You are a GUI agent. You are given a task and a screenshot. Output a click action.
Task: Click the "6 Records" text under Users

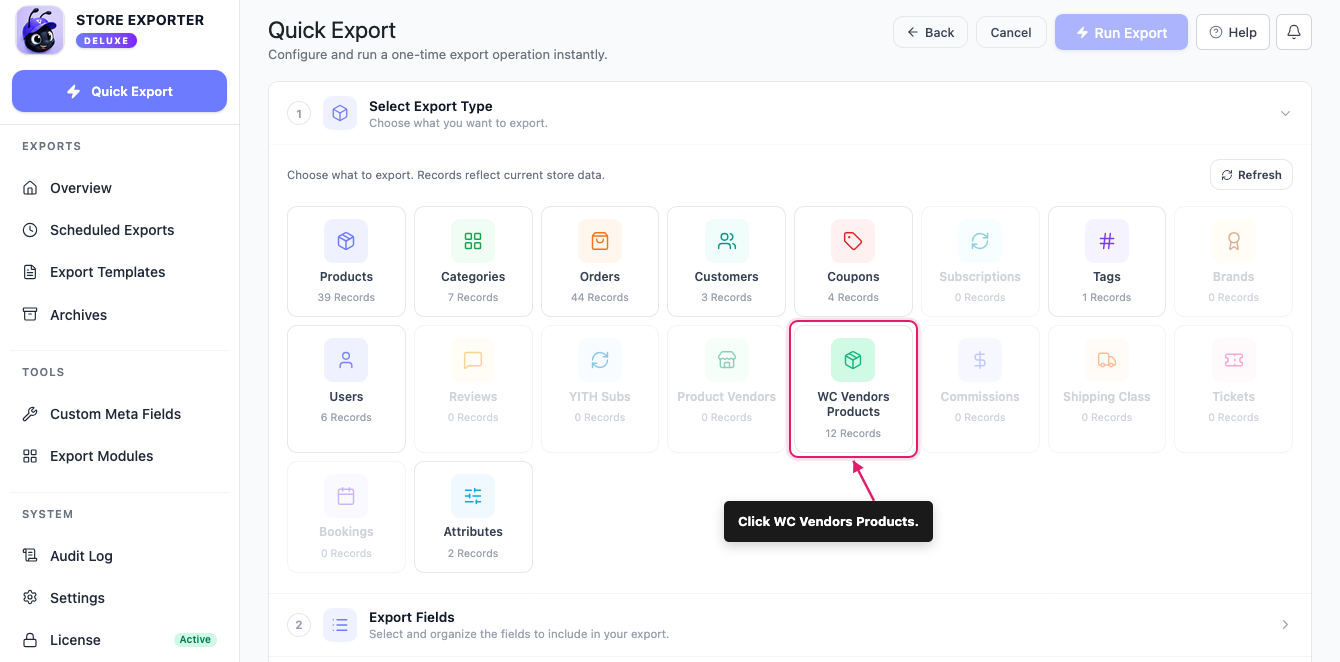pyautogui.click(x=346, y=417)
